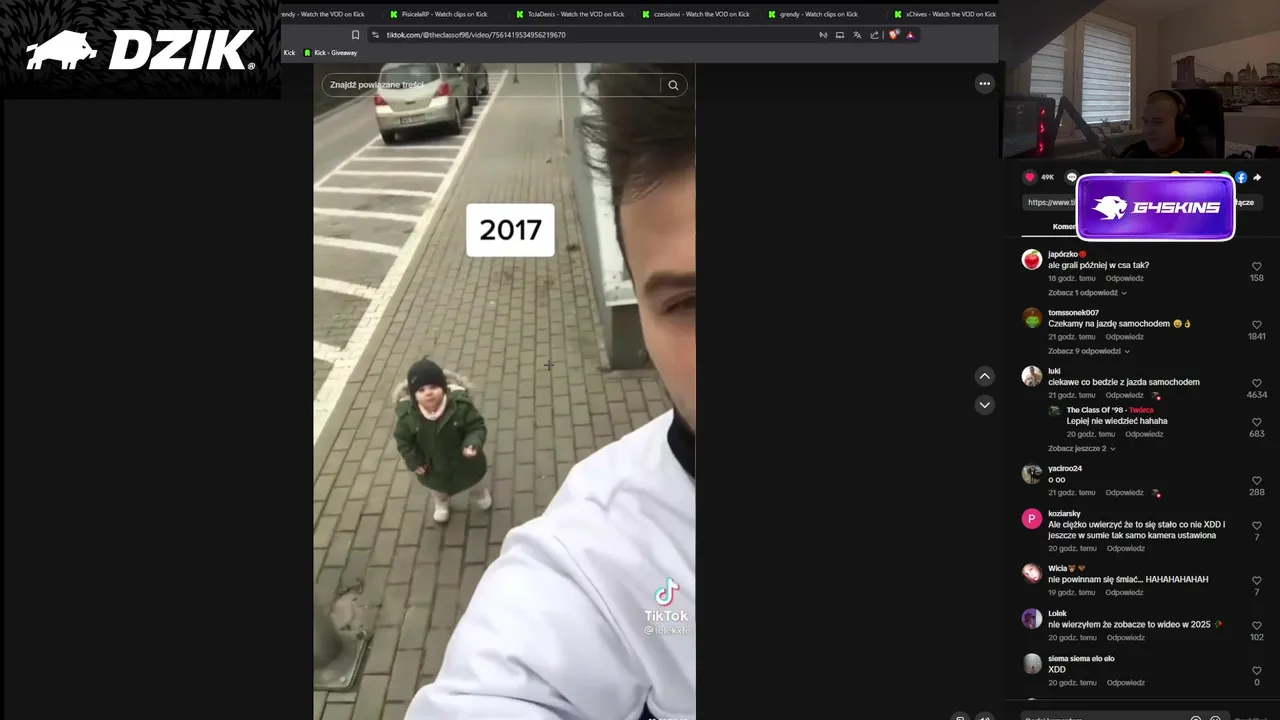1280x720 pixels.
Task: Reply to koziarsky via Odpowiedz
Action: coord(1125,548)
